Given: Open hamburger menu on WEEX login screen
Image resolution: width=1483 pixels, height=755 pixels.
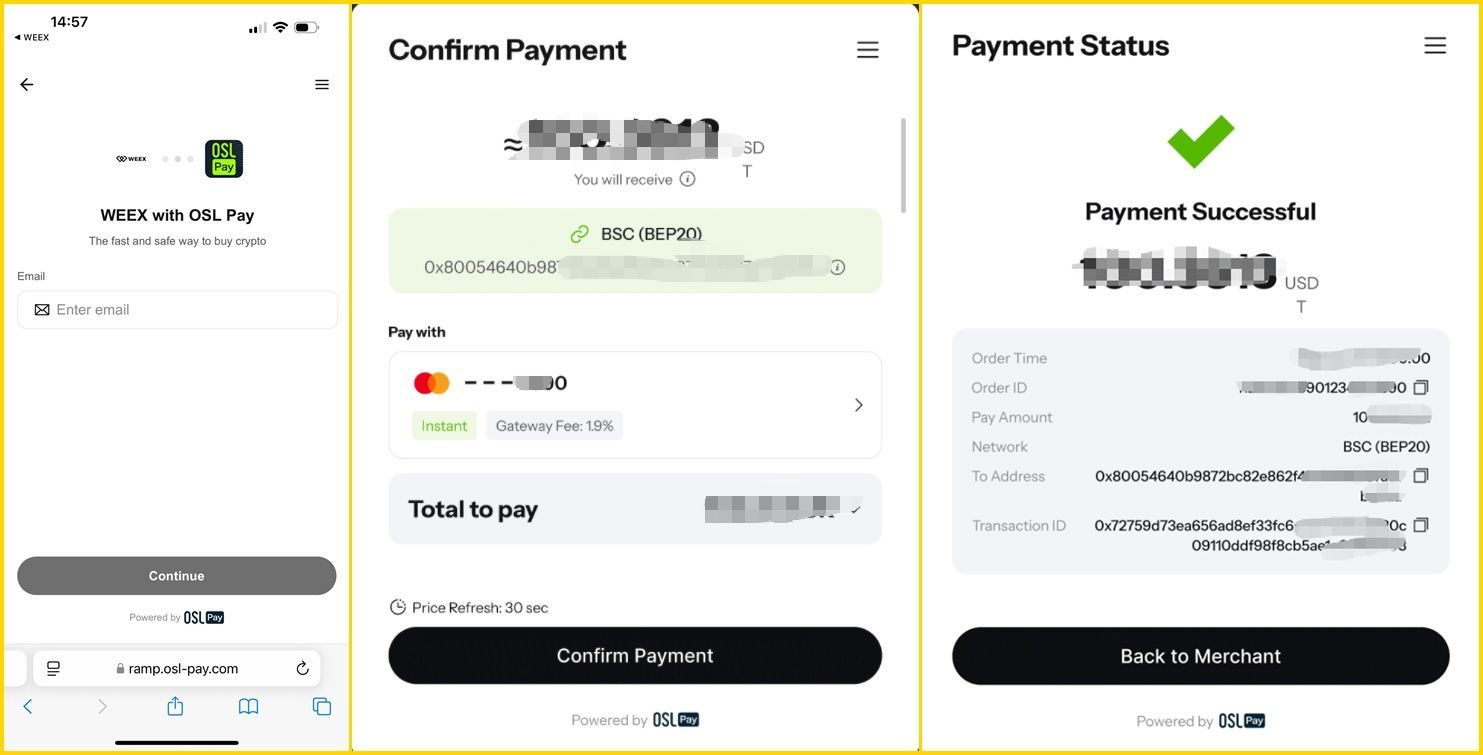Looking at the screenshot, I should pos(322,85).
